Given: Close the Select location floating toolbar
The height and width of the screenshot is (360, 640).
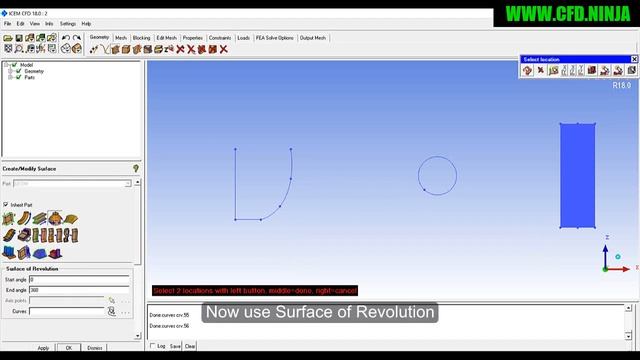Looking at the screenshot, I should pos(634,59).
